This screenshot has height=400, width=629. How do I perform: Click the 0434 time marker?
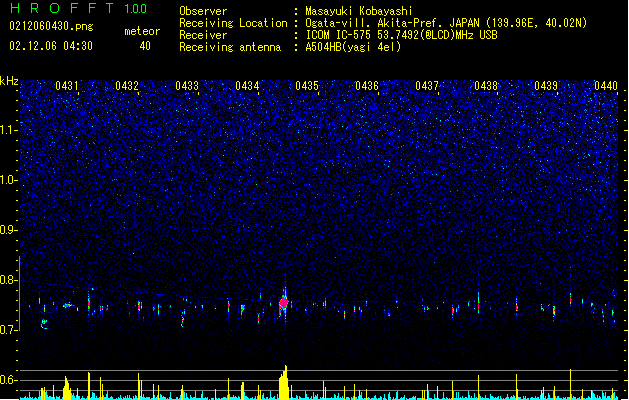[247, 86]
